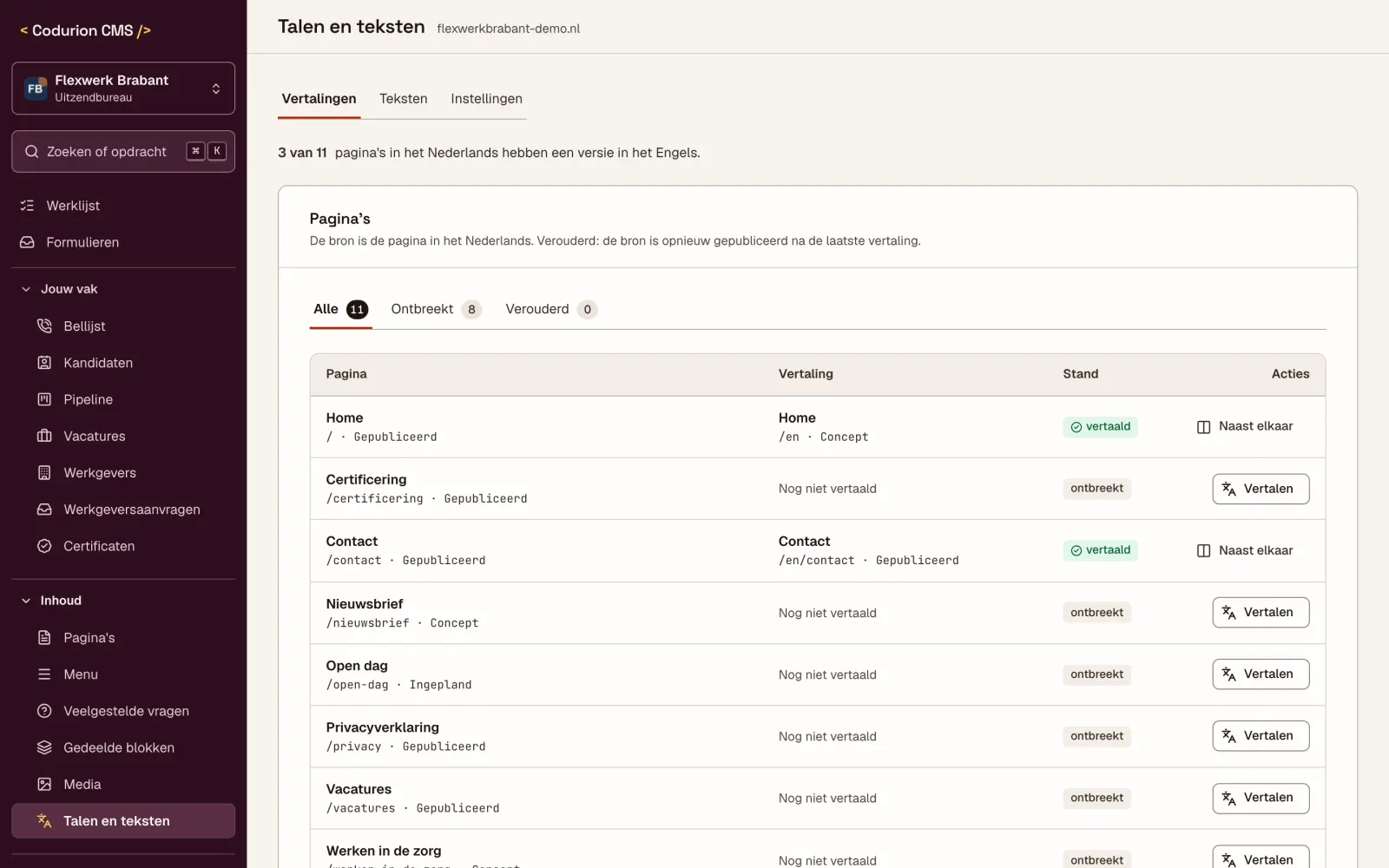
Task: Show the Verouderd filter tab
Action: pos(551,309)
